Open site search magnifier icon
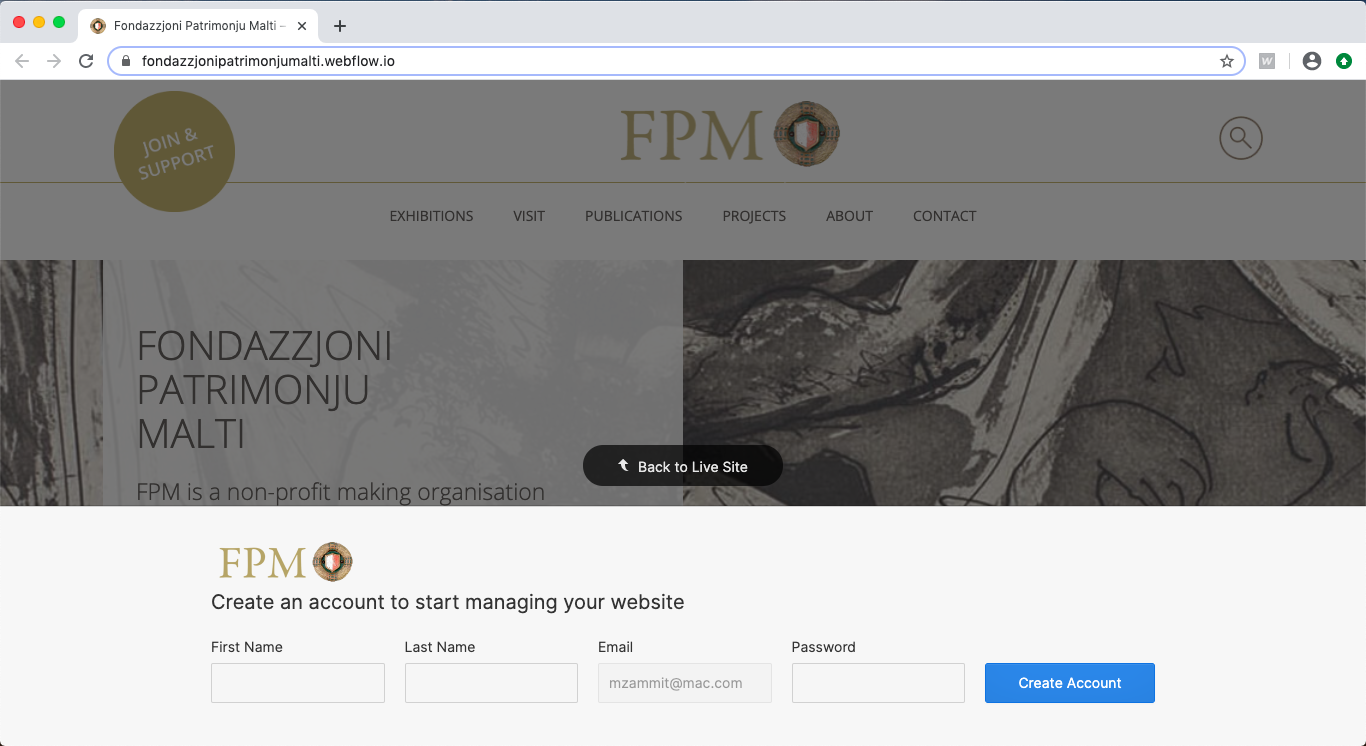 [1241, 138]
